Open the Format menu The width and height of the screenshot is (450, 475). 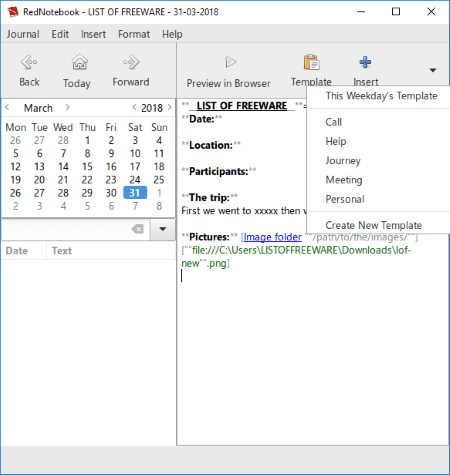134,34
